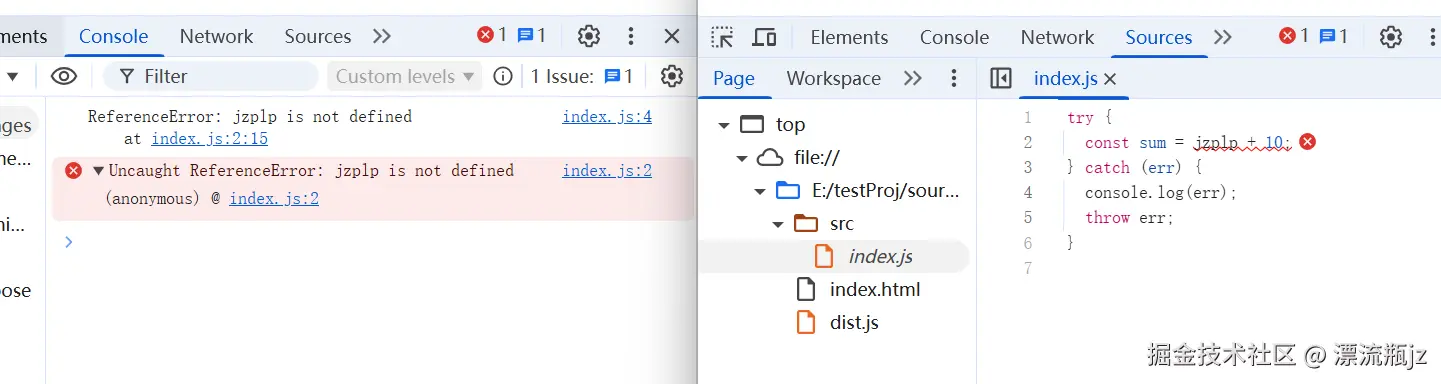Screen dimensions: 1441x384
Task: Open Custom levels dropdown
Action: 404,76
